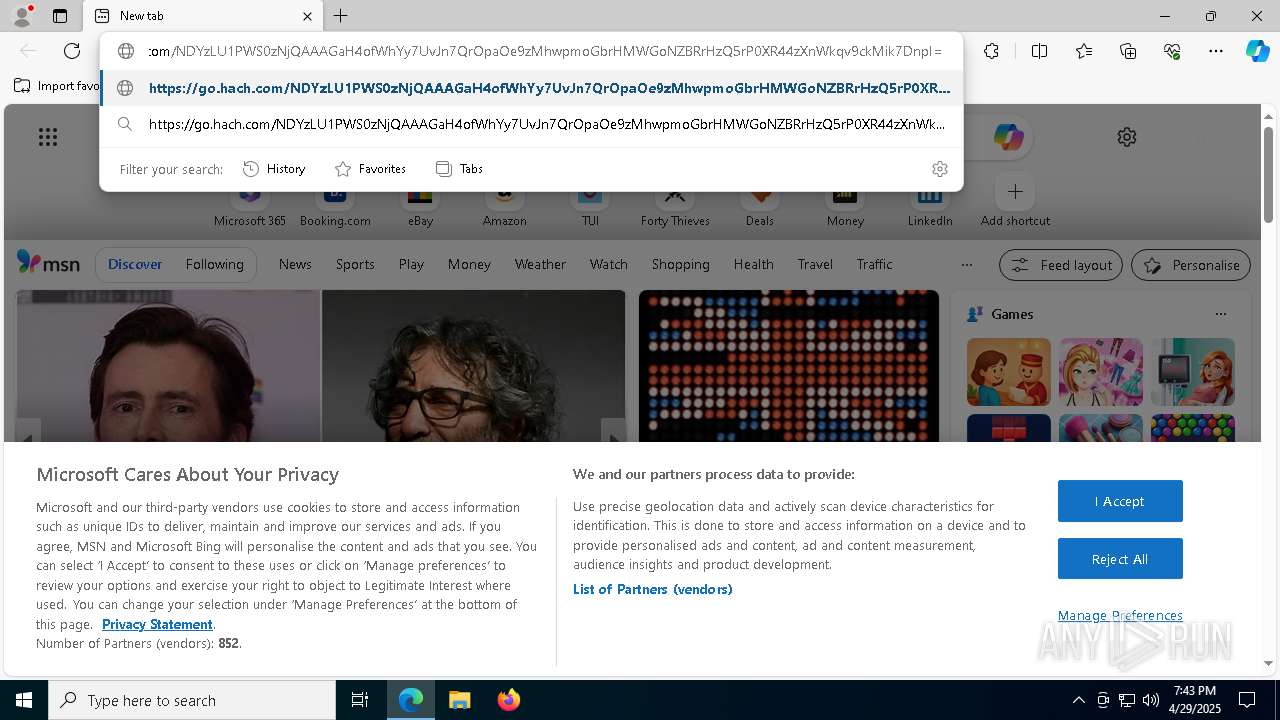
Task: Toggle split screen view
Action: point(1039,51)
